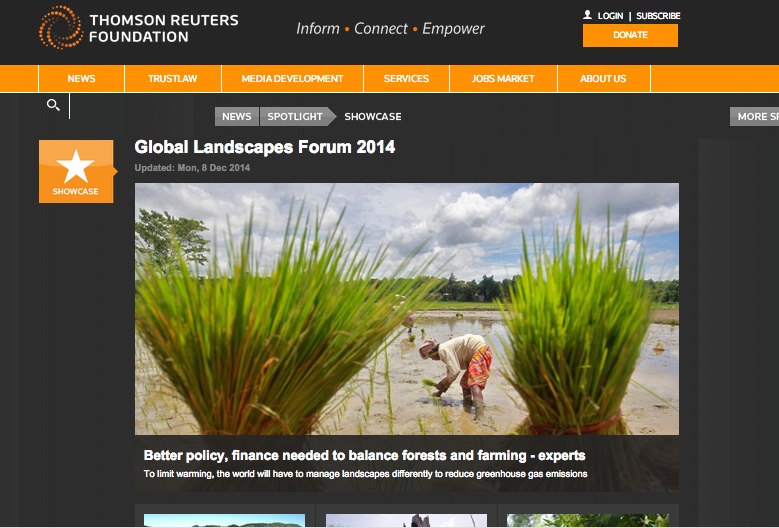This screenshot has height=528, width=779.
Task: Click the user icon beside LOGIN
Action: pos(587,15)
